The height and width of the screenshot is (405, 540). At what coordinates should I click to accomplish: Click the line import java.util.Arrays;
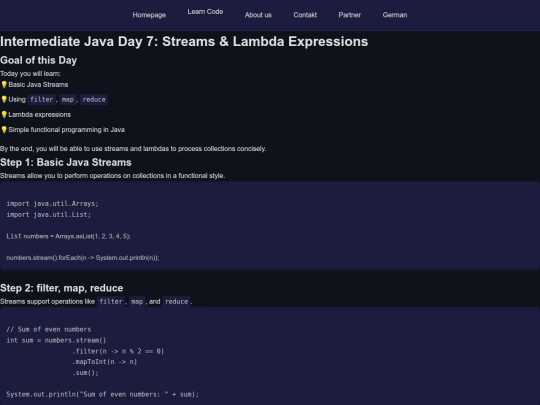point(52,204)
